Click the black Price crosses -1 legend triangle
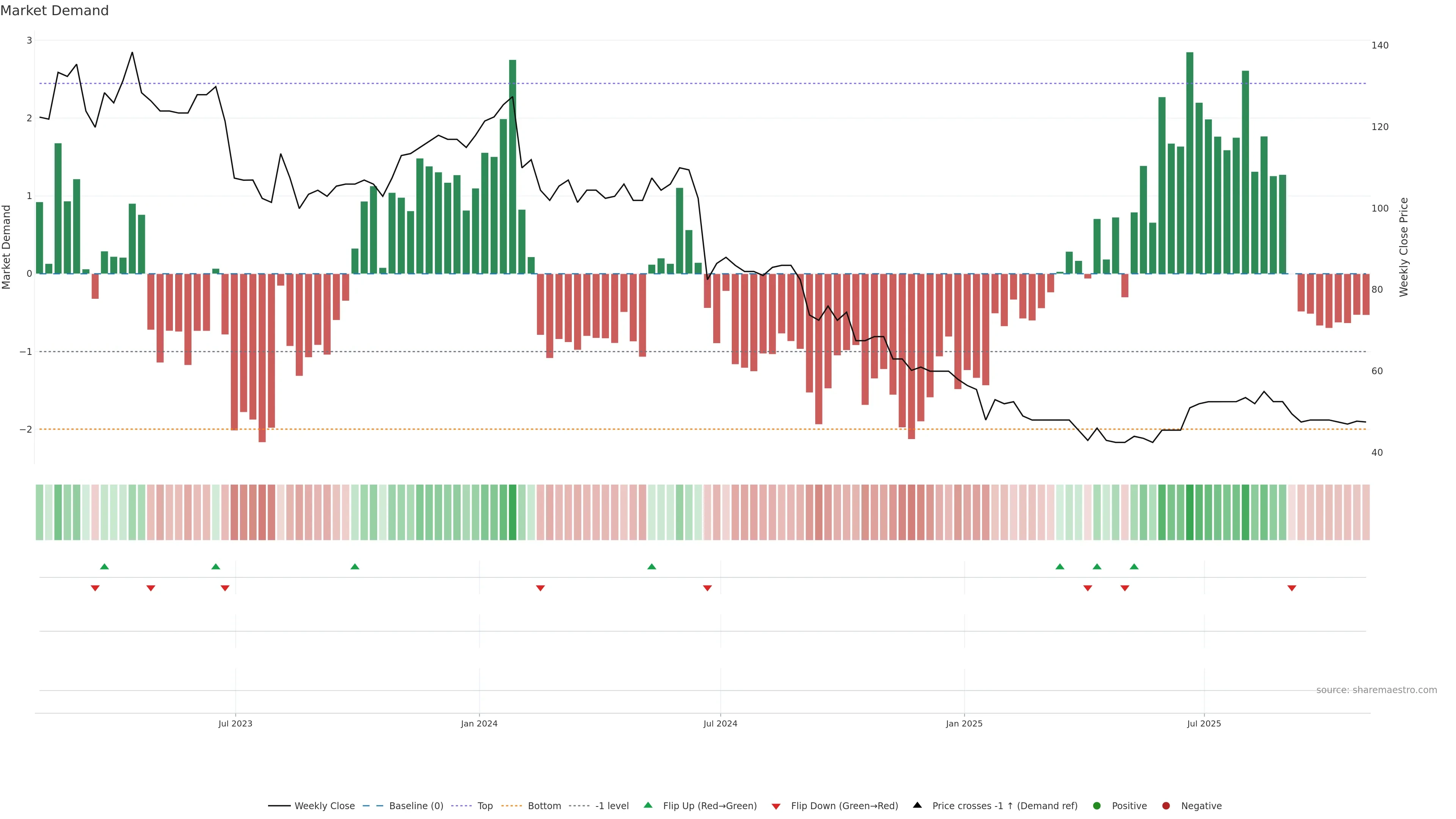The height and width of the screenshot is (819, 1456). click(917, 805)
